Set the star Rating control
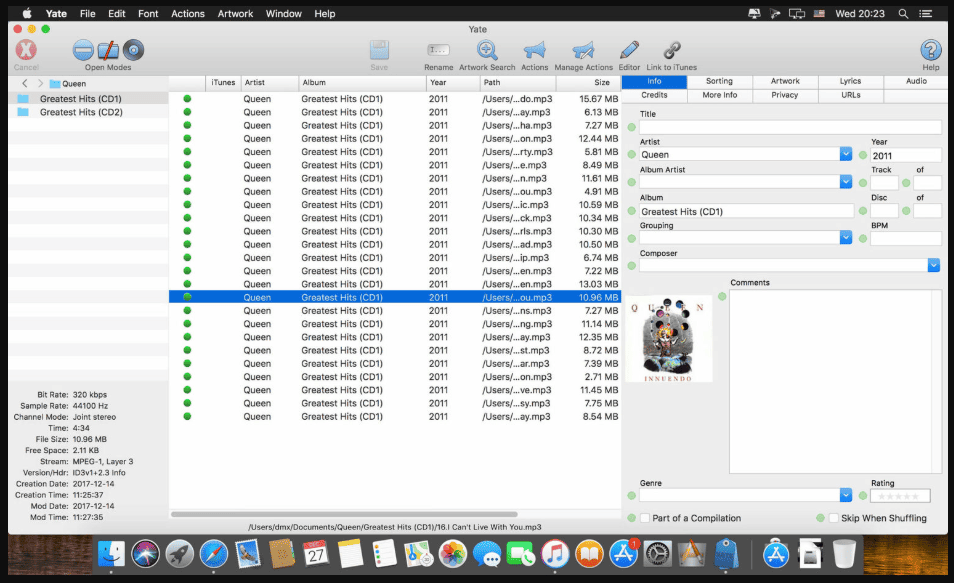This screenshot has width=954, height=583. (900, 496)
